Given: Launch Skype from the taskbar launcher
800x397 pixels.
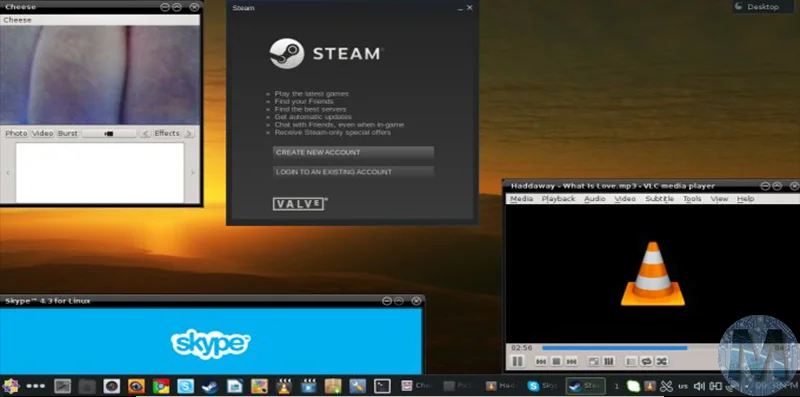Looking at the screenshot, I should [x=185, y=386].
